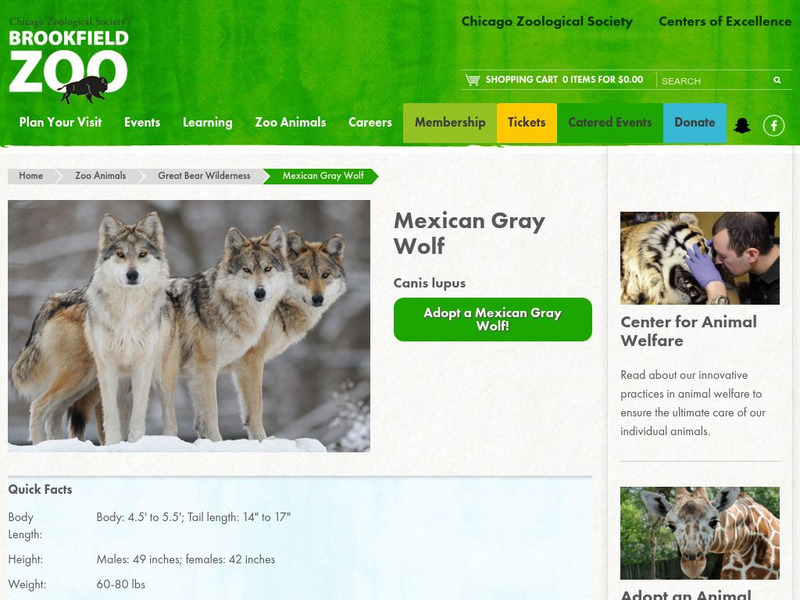Screen dimensions: 800x600
Task: Open the Facebook circle icon
Action: (x=773, y=125)
